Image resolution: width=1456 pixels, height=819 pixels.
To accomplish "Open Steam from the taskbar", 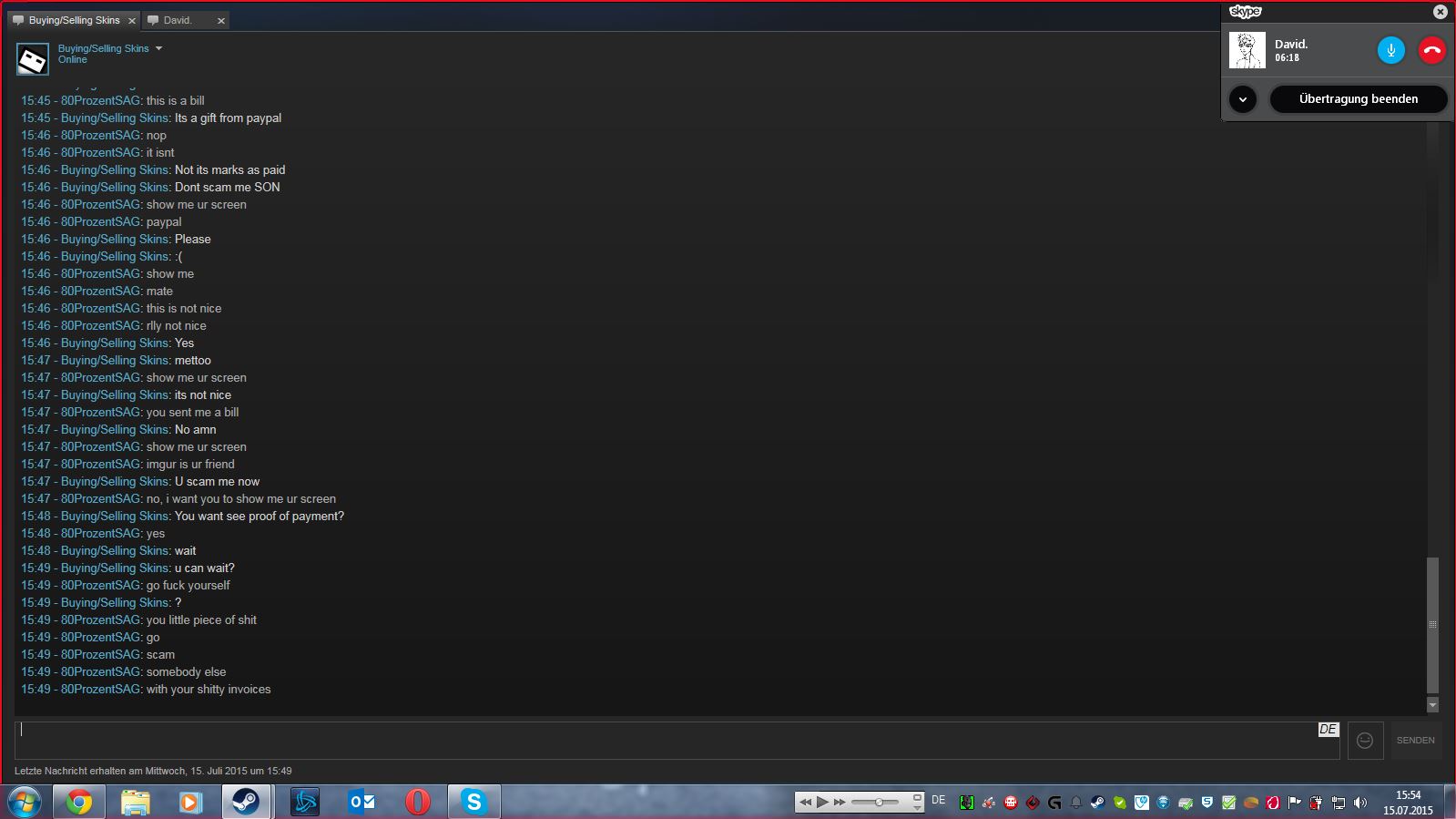I will (246, 802).
